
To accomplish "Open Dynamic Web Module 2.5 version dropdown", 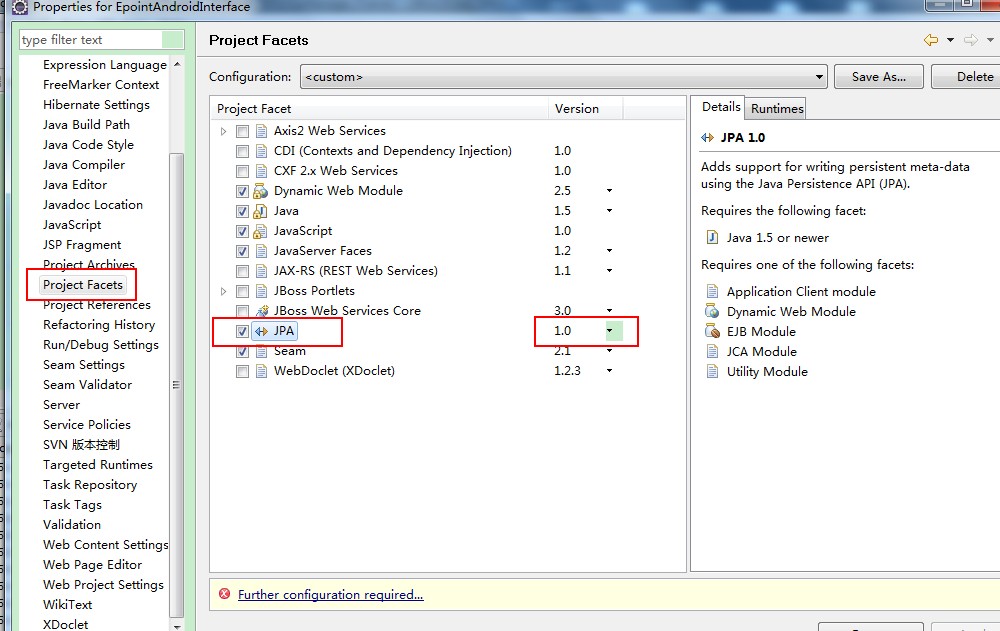I will coord(610,191).
